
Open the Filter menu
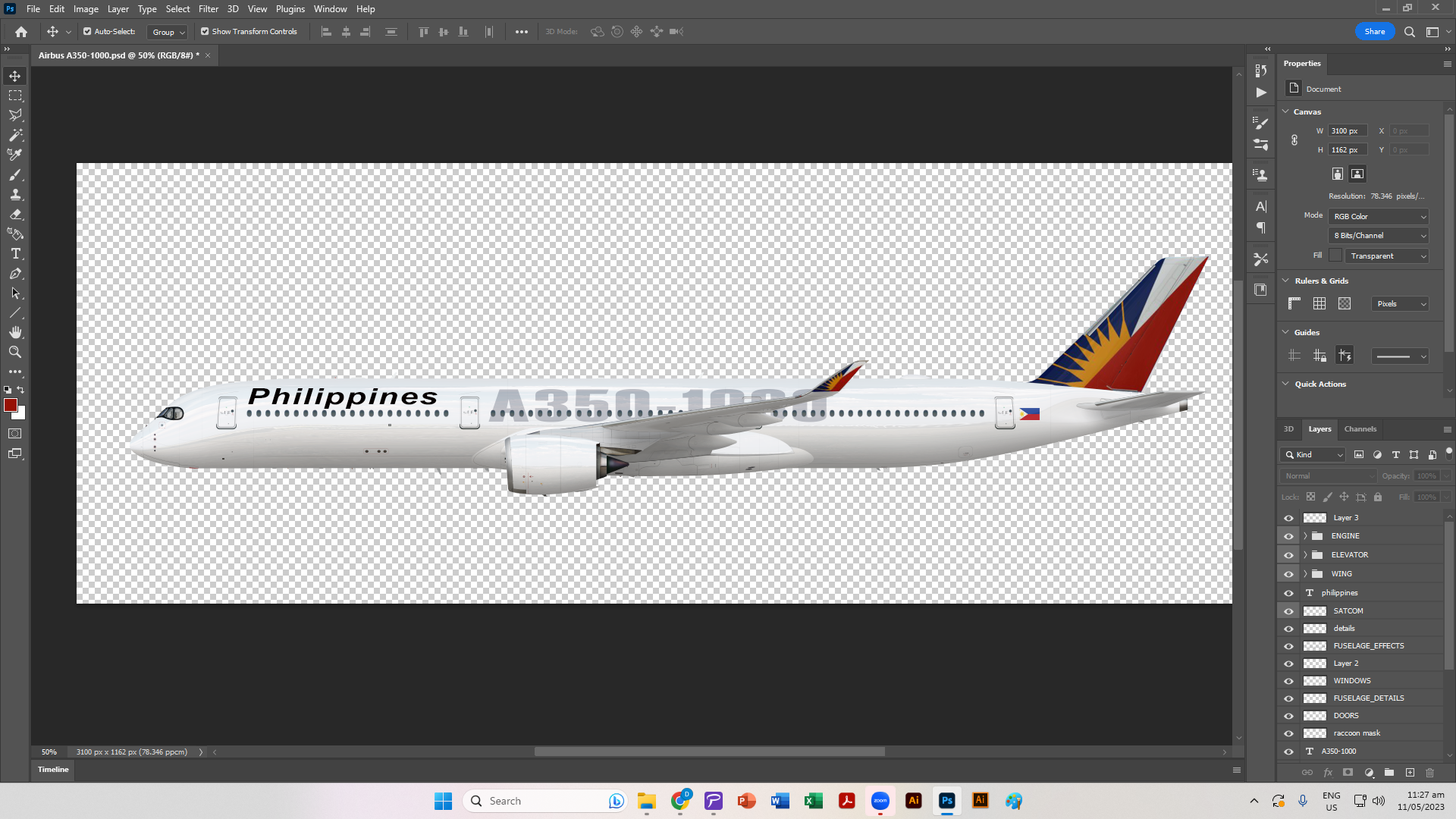(208, 9)
